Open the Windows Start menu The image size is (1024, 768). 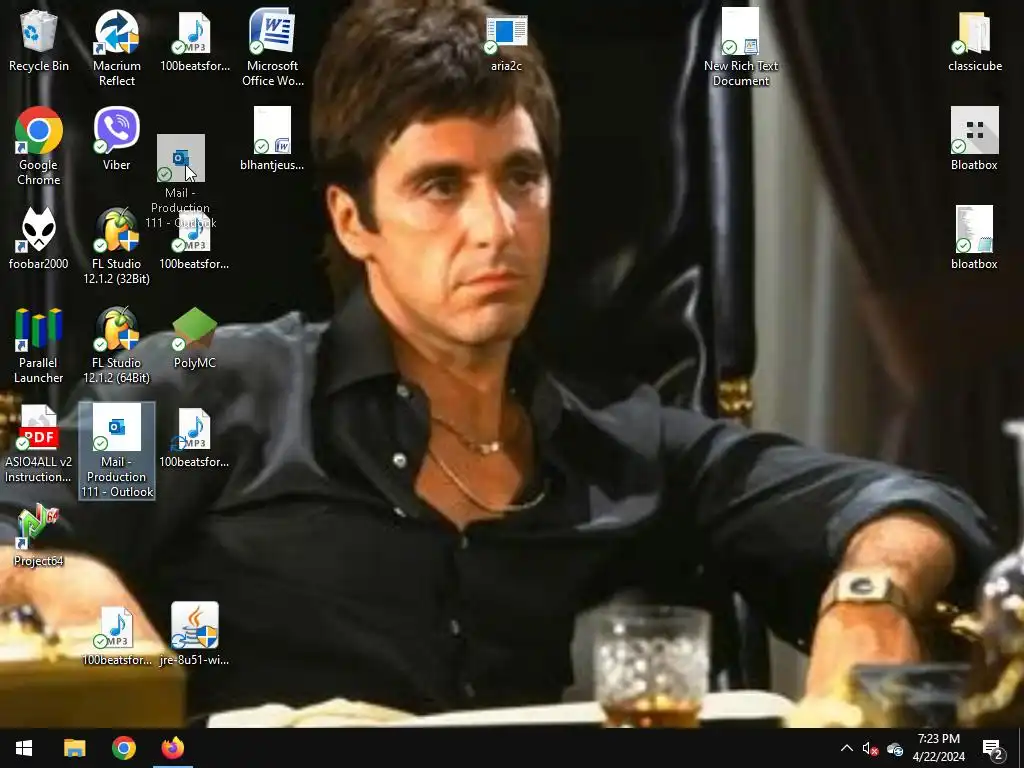(24, 748)
